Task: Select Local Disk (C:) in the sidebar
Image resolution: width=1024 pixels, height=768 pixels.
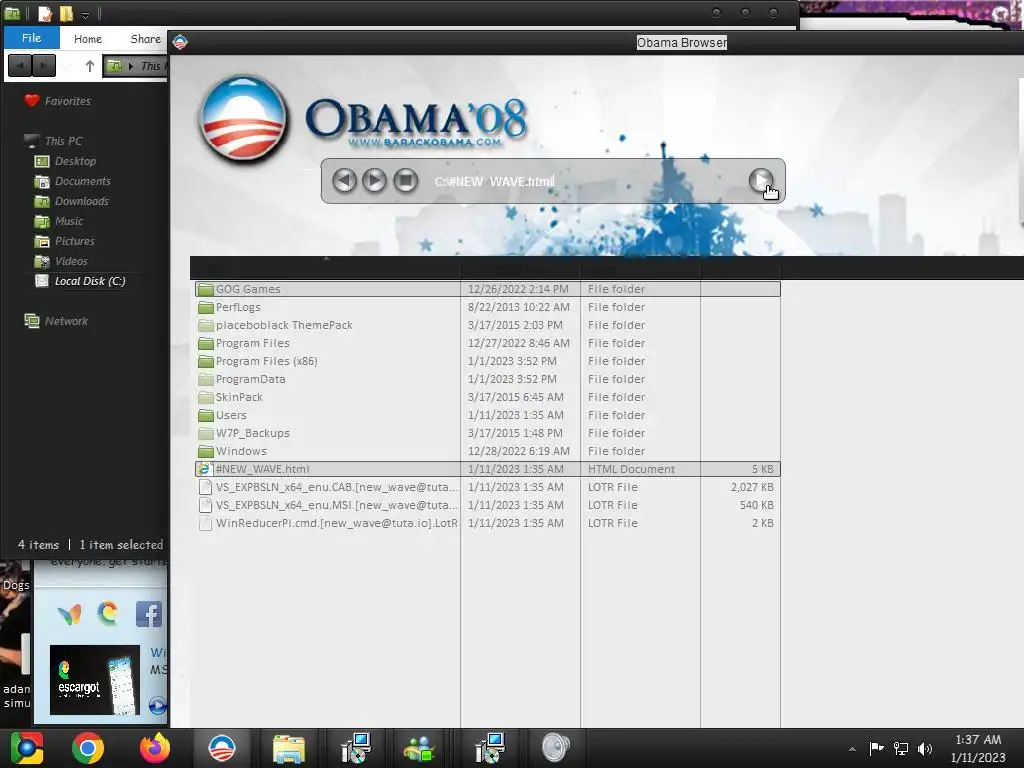Action: click(89, 281)
